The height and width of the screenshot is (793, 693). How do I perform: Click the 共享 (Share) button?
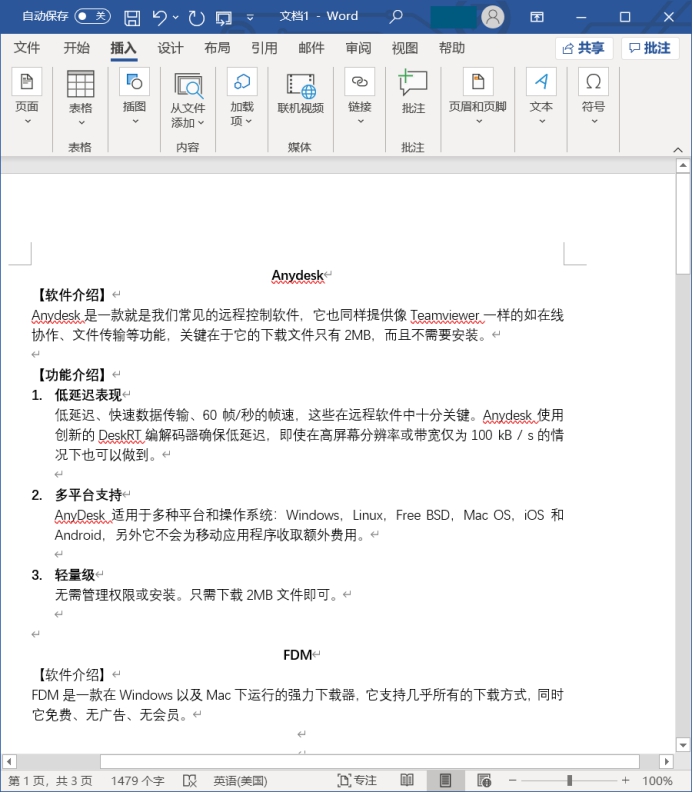tap(584, 48)
